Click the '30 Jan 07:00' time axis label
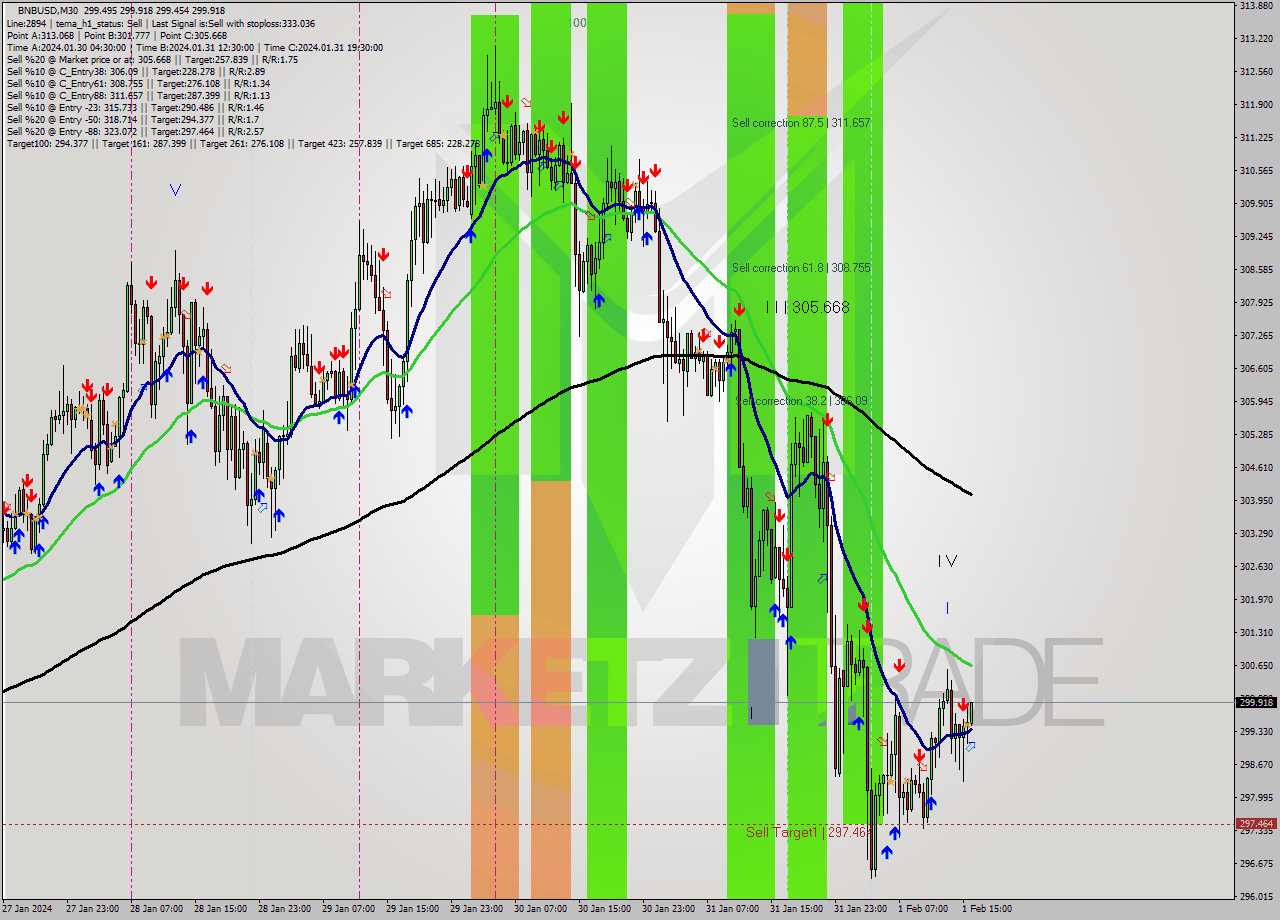This screenshot has height=920, width=1280. pyautogui.click(x=541, y=909)
